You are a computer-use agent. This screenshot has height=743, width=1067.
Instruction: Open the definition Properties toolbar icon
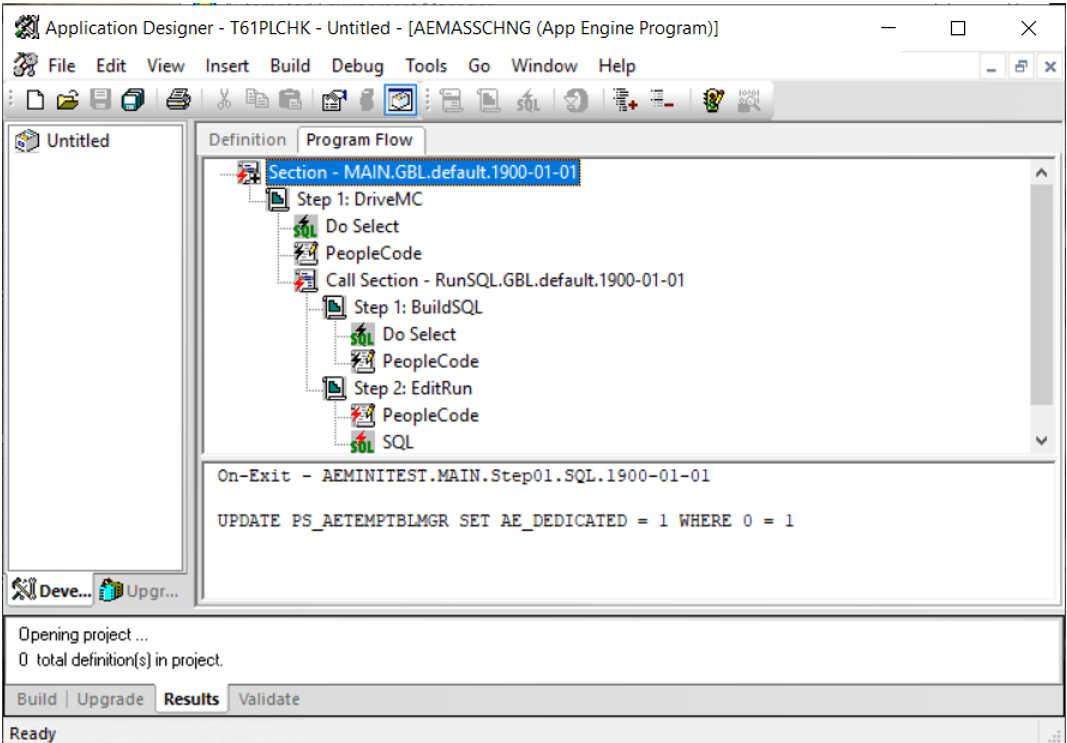pos(334,100)
